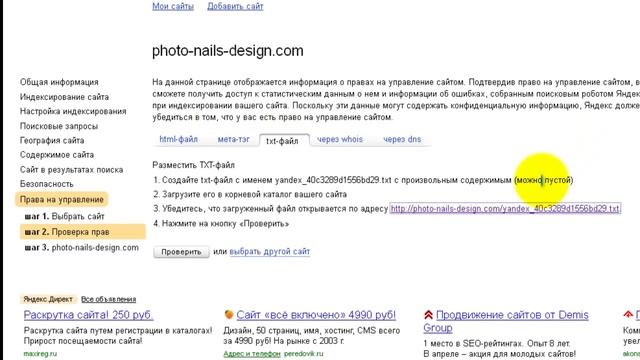Switch to the через dns tab

pyautogui.click(x=402, y=139)
